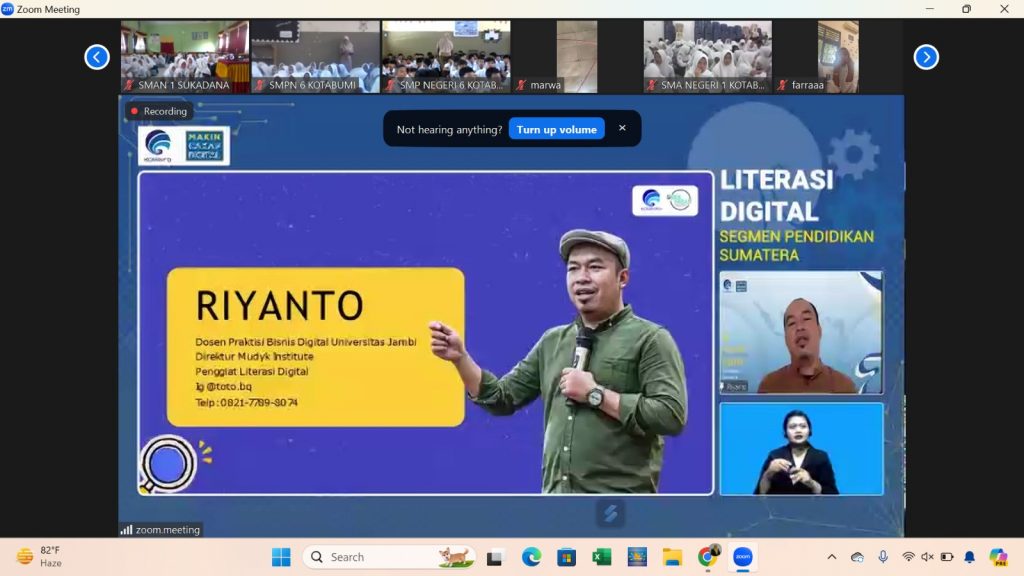The image size is (1024, 576).
Task: Open File Explorer from the taskbar
Action: (x=672, y=557)
